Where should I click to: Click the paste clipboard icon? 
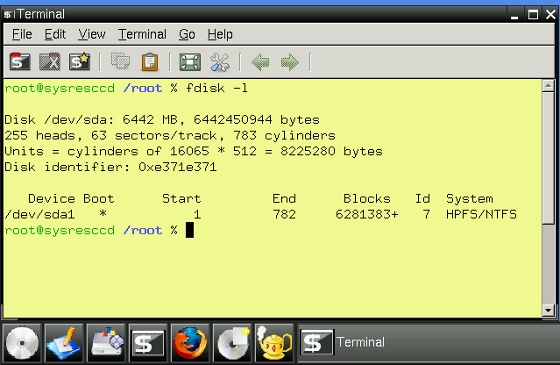click(150, 62)
